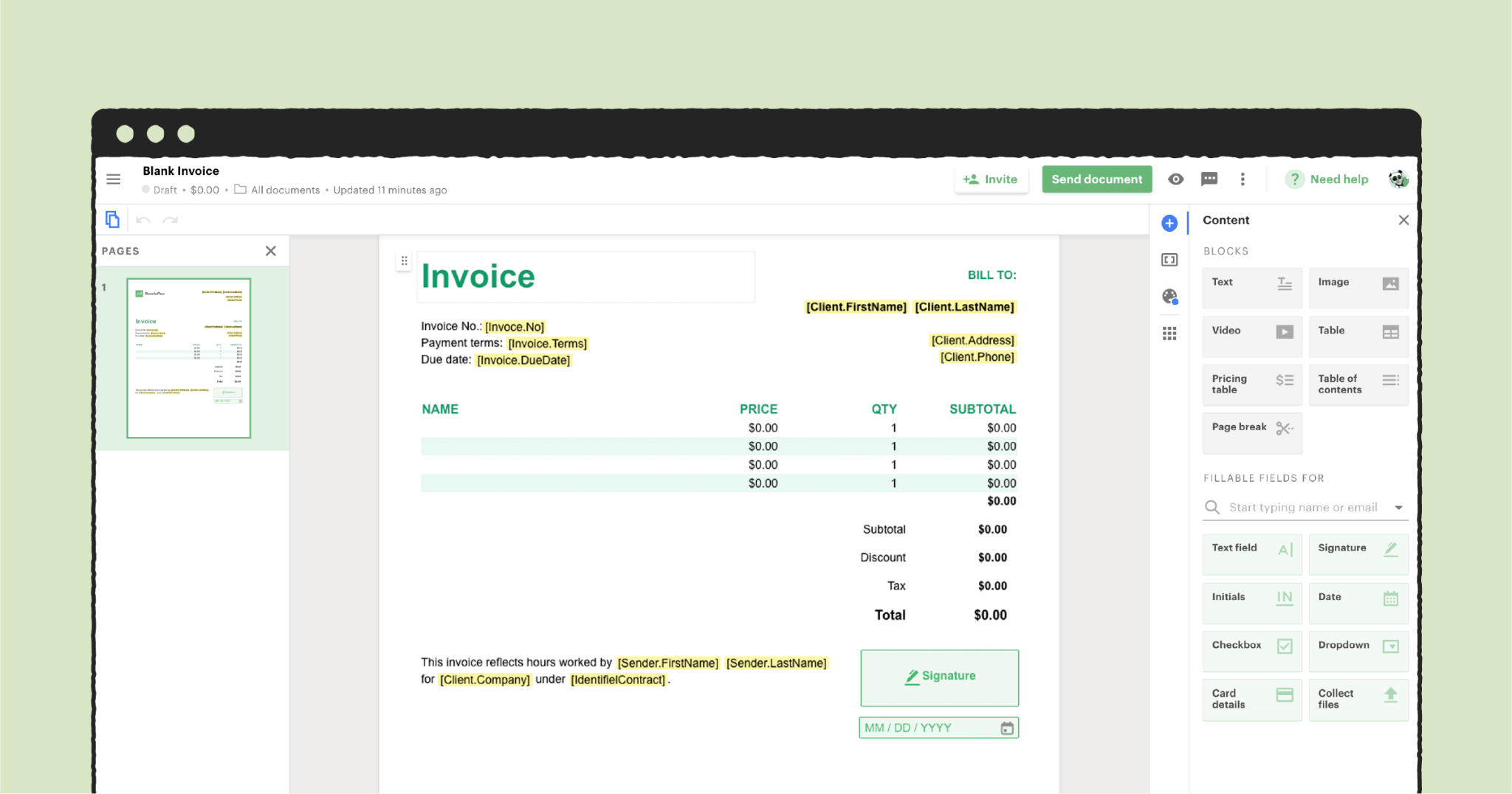Image resolution: width=1512 pixels, height=794 pixels.
Task: Insert a Pricing table block
Action: (x=1251, y=384)
